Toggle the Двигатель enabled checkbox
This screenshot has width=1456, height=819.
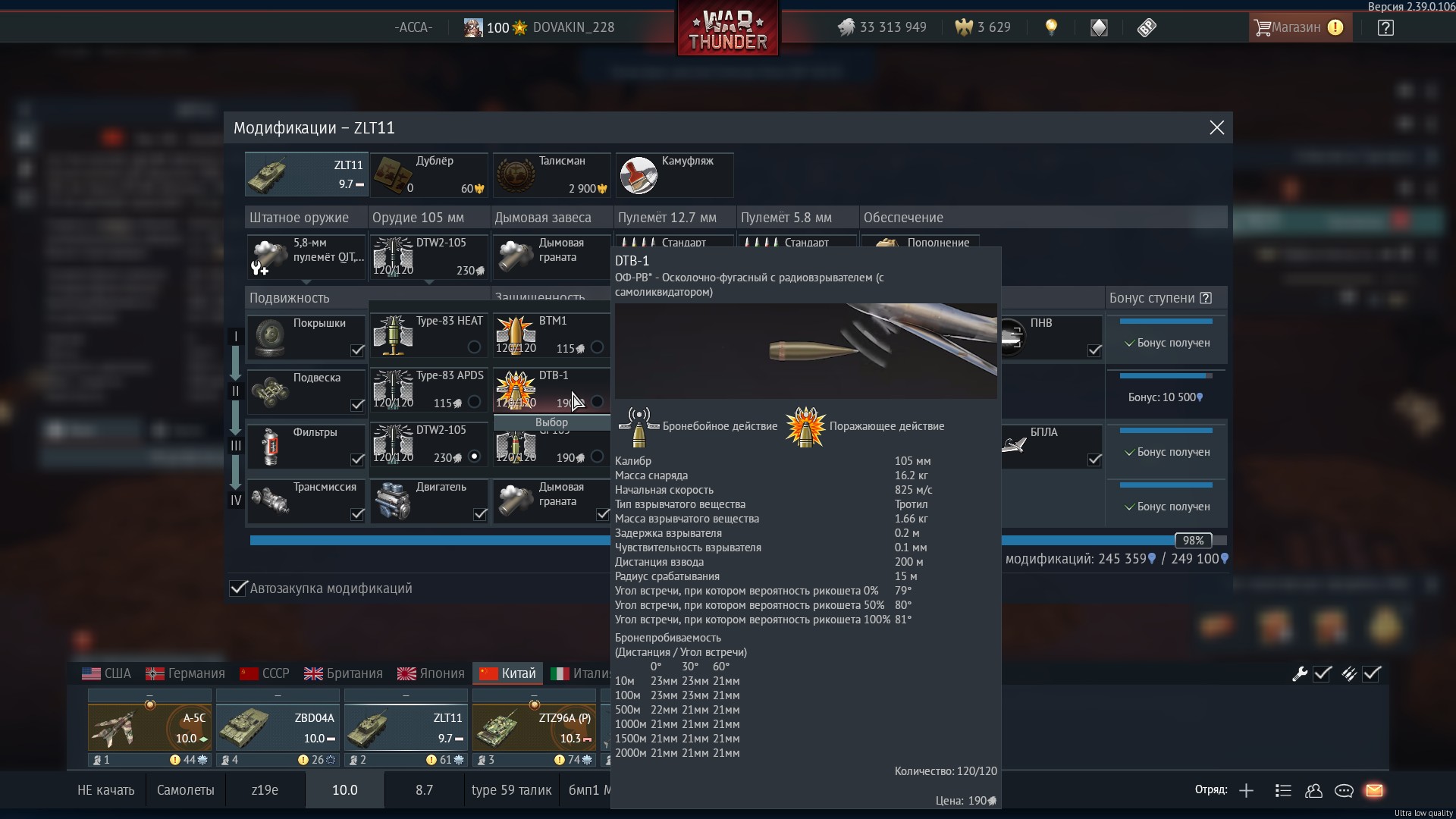pyautogui.click(x=480, y=514)
